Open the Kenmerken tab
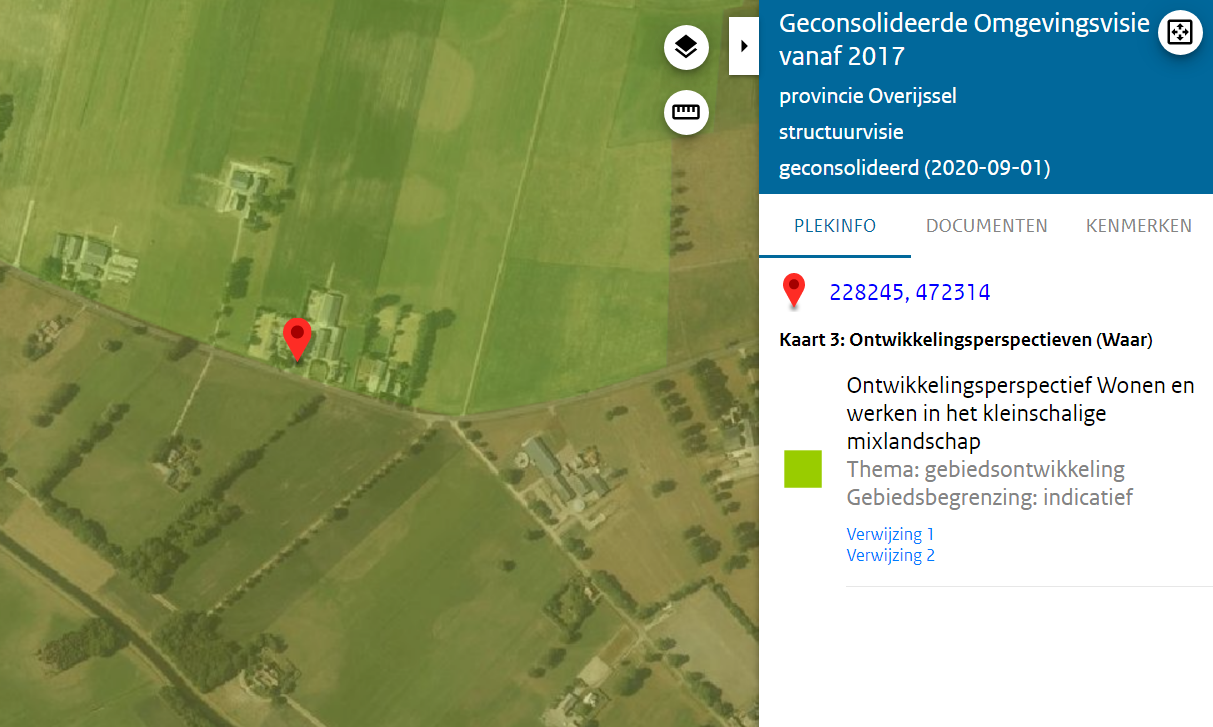The width and height of the screenshot is (1213, 727). pos(1139,226)
